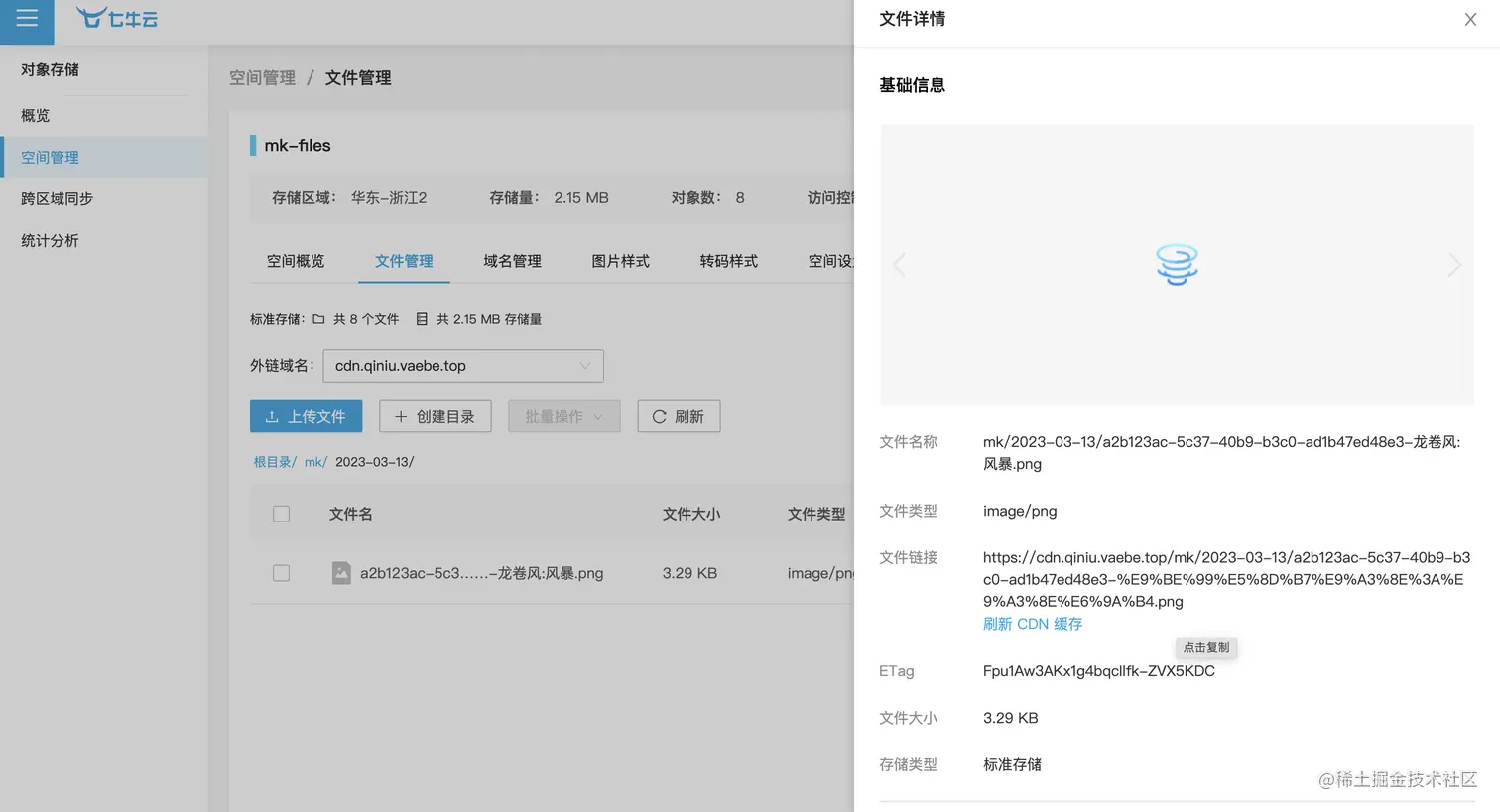This screenshot has height=812, width=1500.
Task: Click the Qiniu Cloud logo
Action: pyautogui.click(x=117, y=18)
